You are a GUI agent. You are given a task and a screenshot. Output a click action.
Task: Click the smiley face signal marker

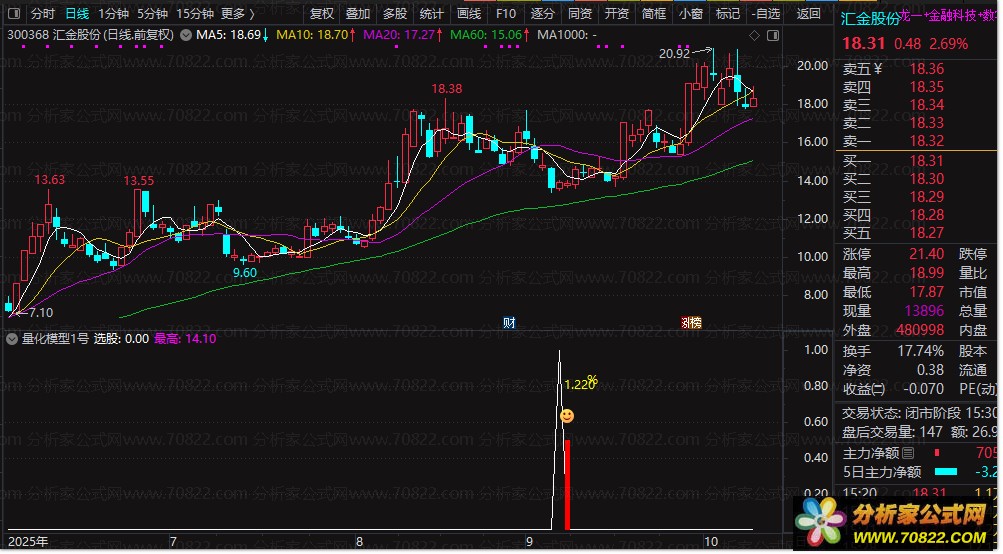pos(566,416)
